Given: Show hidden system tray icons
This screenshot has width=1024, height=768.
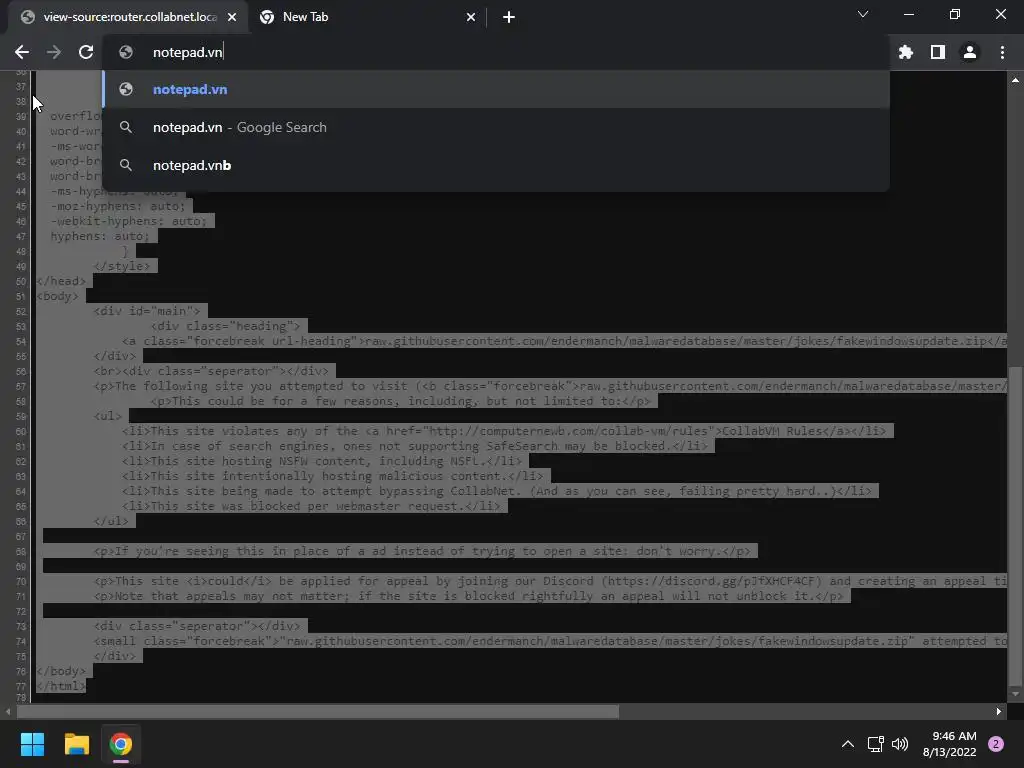Looking at the screenshot, I should (x=848, y=744).
